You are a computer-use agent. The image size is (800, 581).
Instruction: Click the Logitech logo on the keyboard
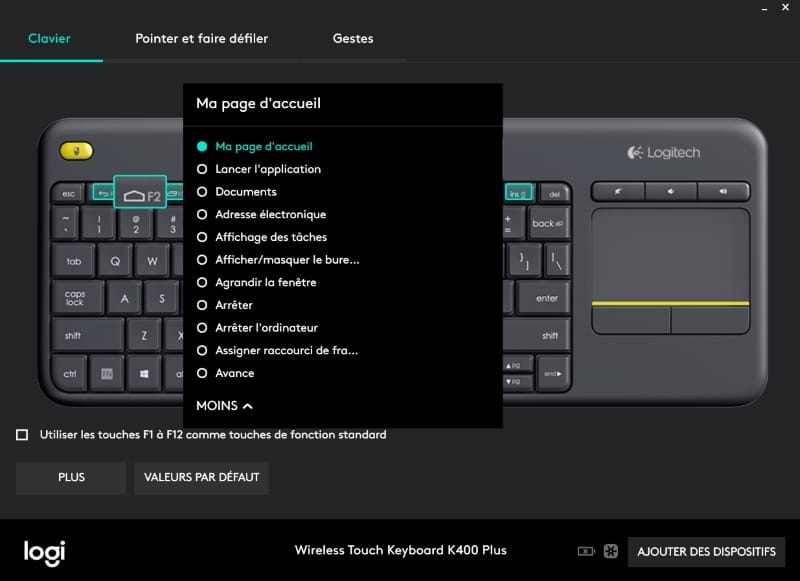(x=663, y=153)
